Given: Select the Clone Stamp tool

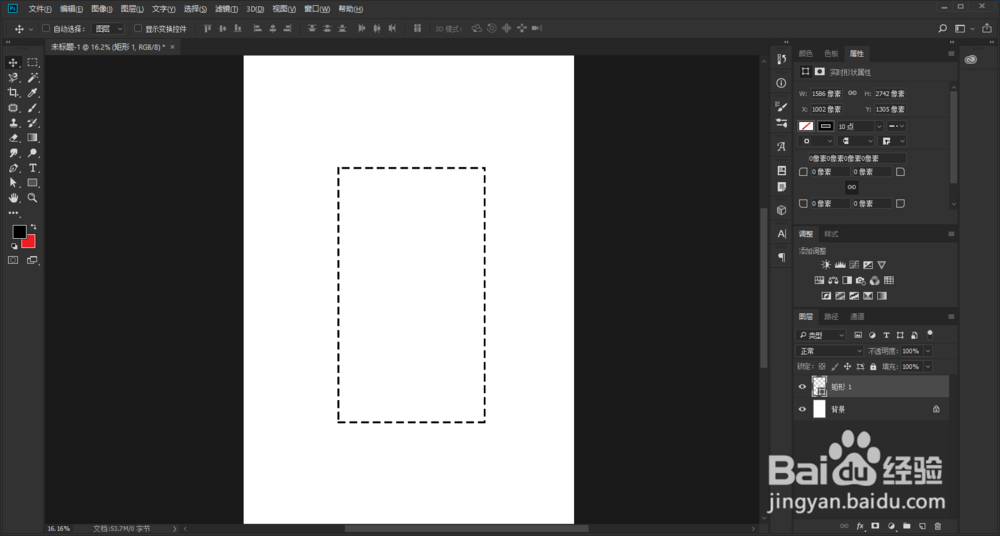Looking at the screenshot, I should pos(13,123).
